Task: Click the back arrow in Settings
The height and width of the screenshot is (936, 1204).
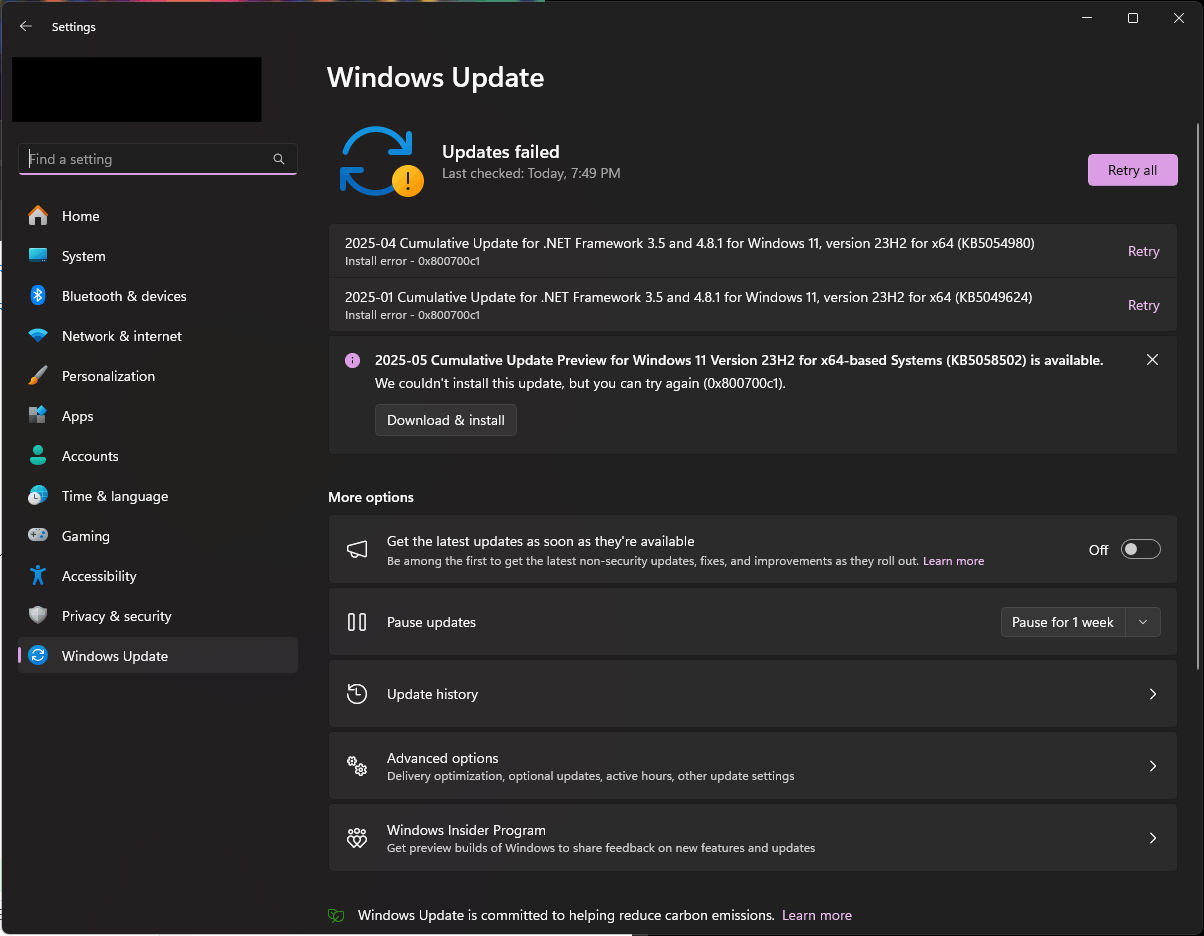Action: pyautogui.click(x=26, y=27)
